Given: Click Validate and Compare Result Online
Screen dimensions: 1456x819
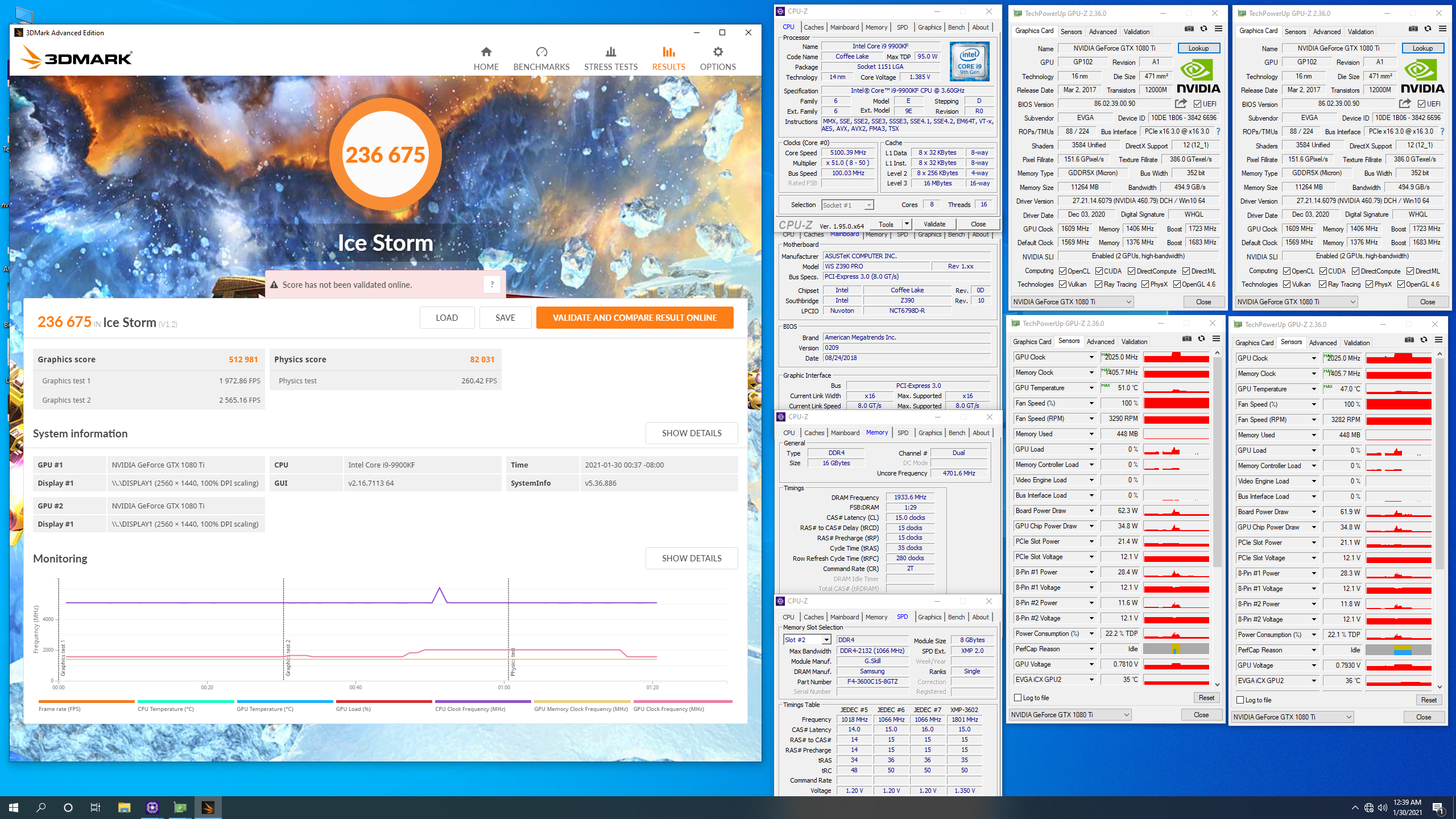Looking at the screenshot, I should click(x=635, y=317).
